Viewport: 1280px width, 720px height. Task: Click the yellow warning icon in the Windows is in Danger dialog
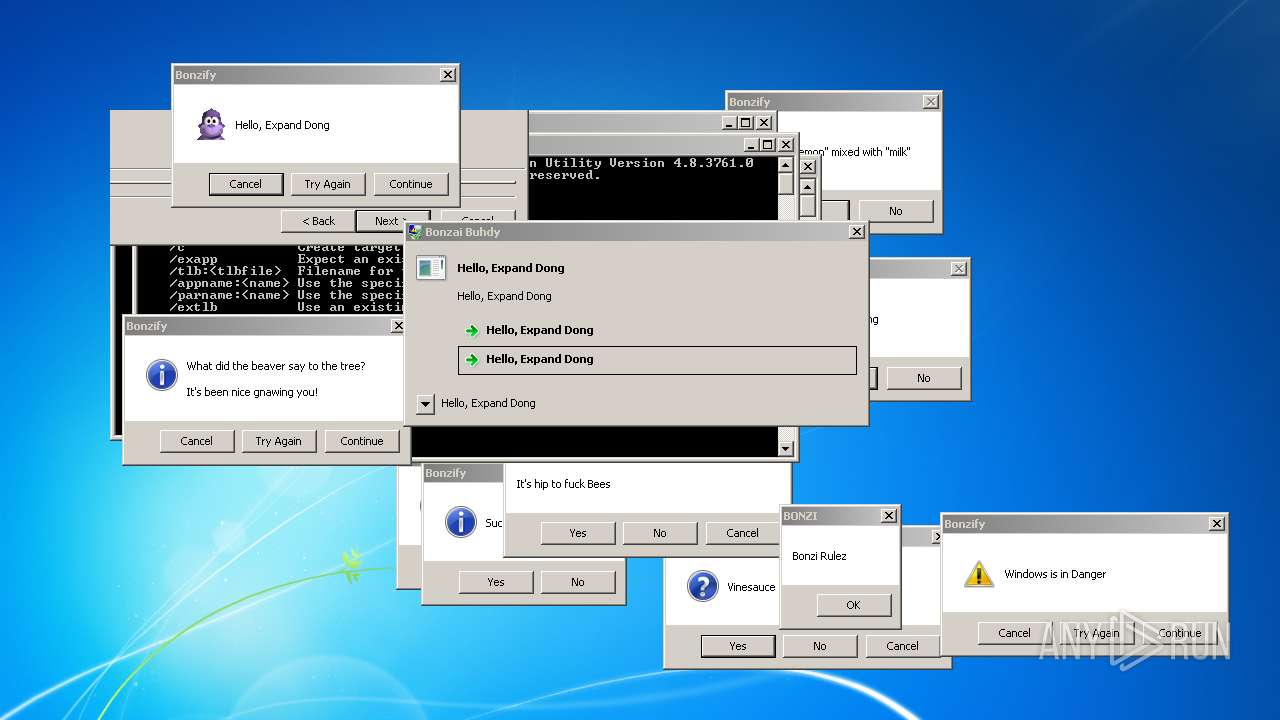[978, 574]
